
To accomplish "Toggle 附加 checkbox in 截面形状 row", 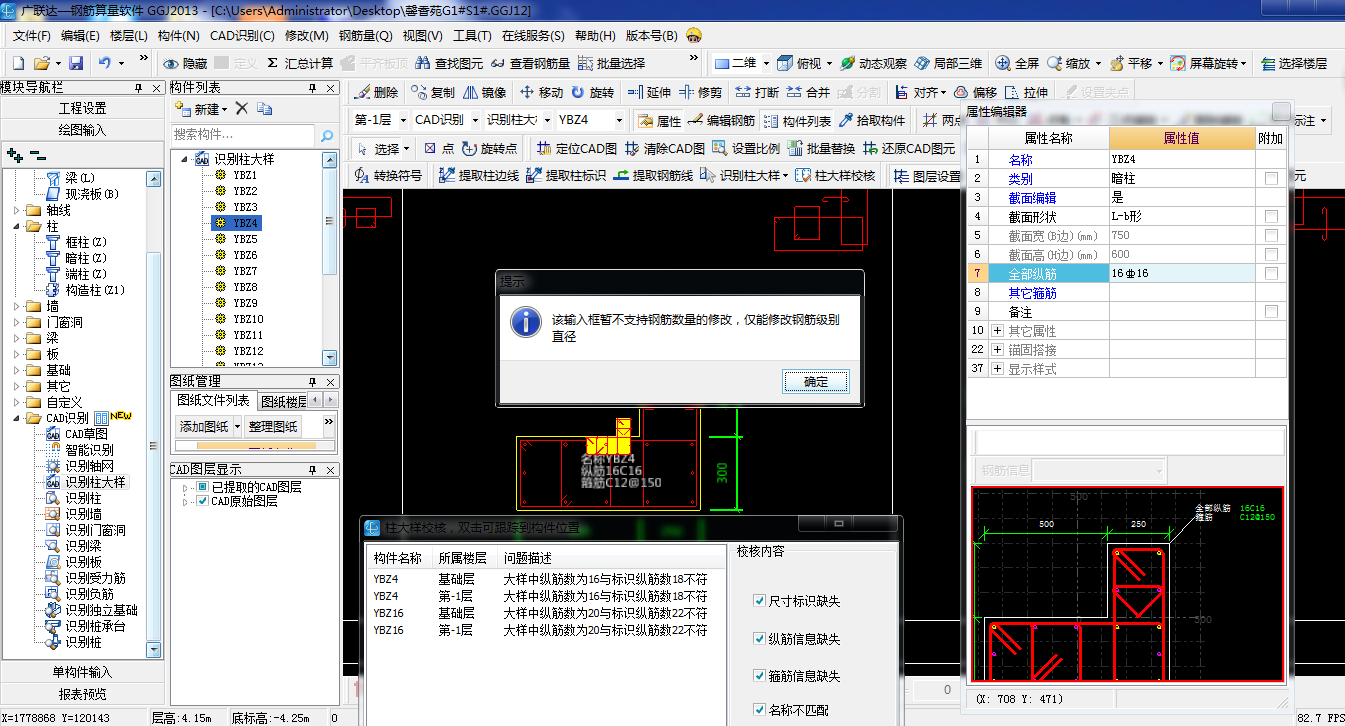I will point(1271,216).
